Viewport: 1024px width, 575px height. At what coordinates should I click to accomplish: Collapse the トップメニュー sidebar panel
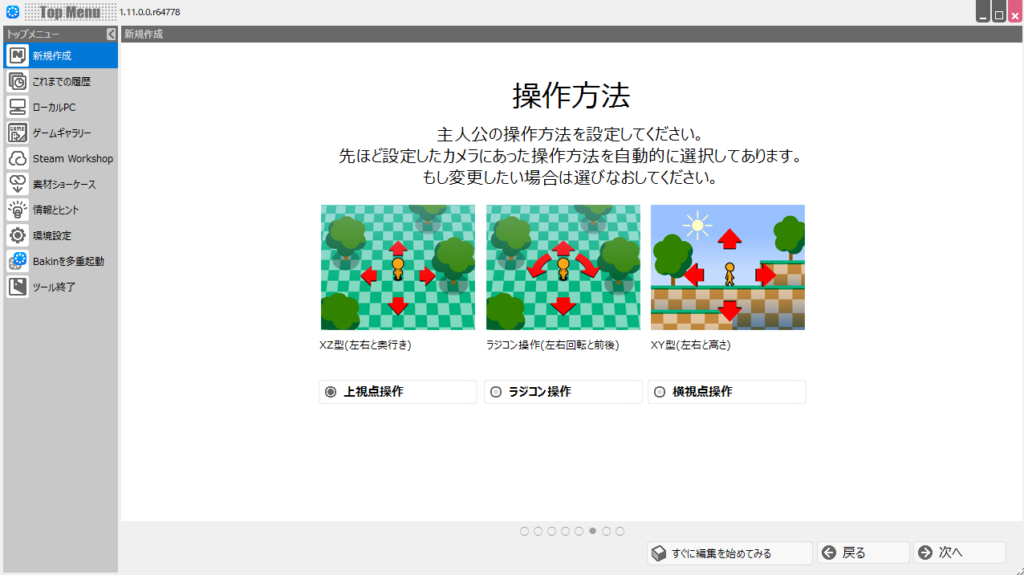pyautogui.click(x=111, y=34)
